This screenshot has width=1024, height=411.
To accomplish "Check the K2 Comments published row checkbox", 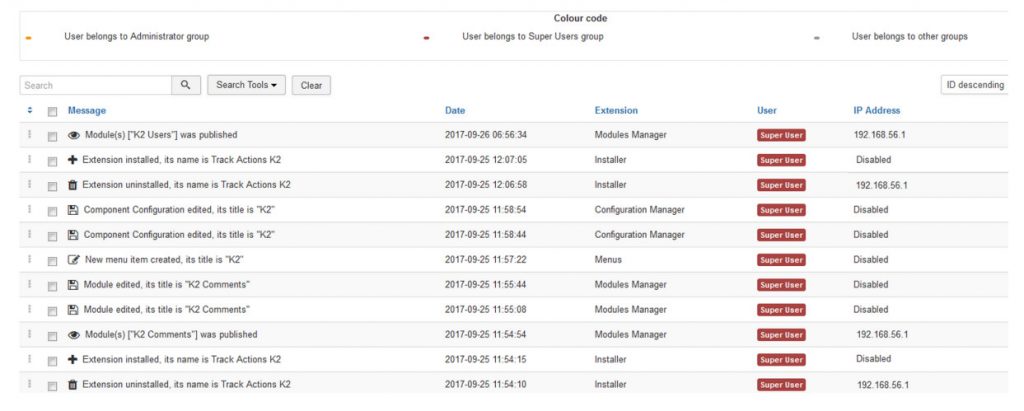I will [52, 336].
